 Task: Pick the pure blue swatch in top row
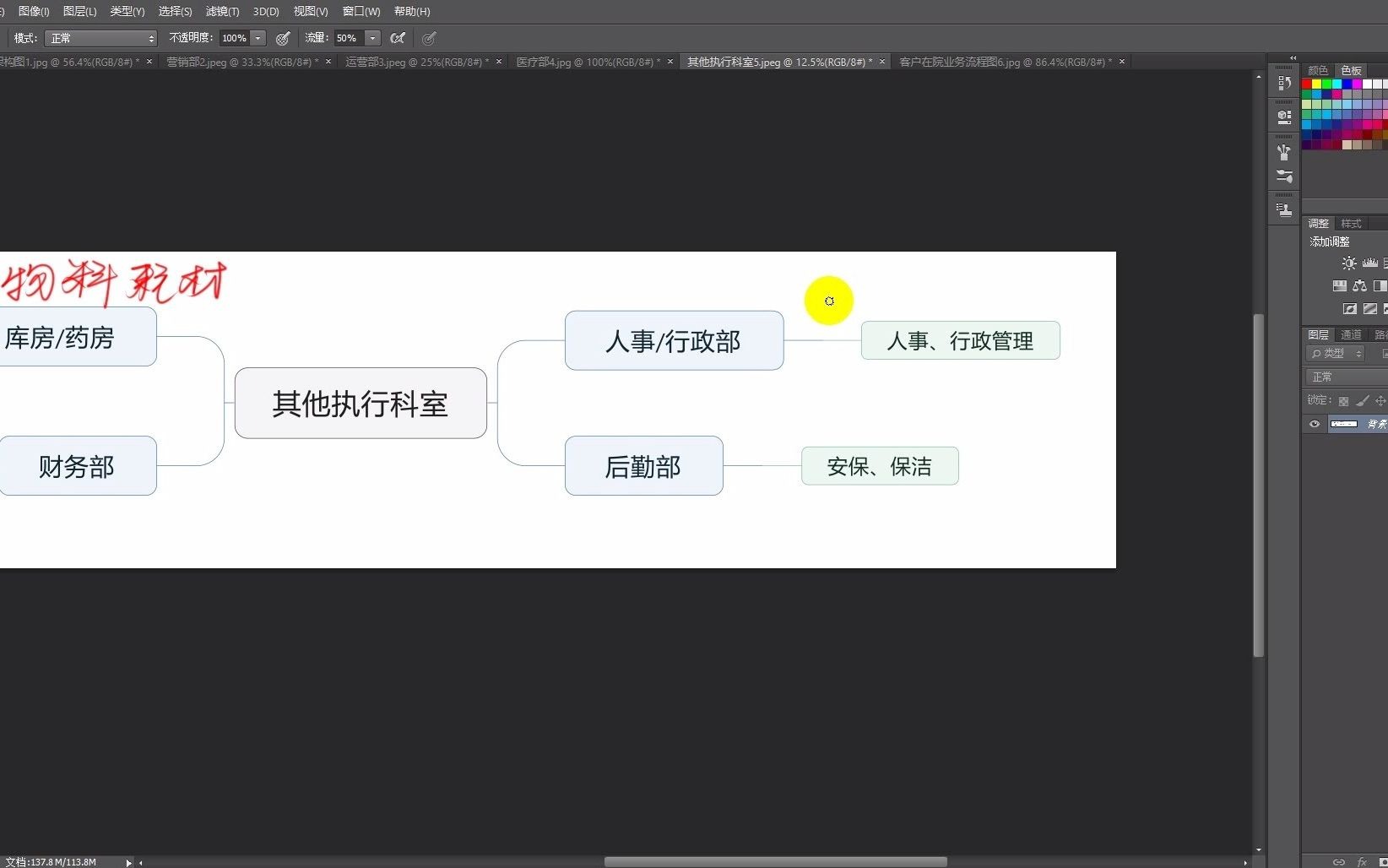[x=1347, y=84]
